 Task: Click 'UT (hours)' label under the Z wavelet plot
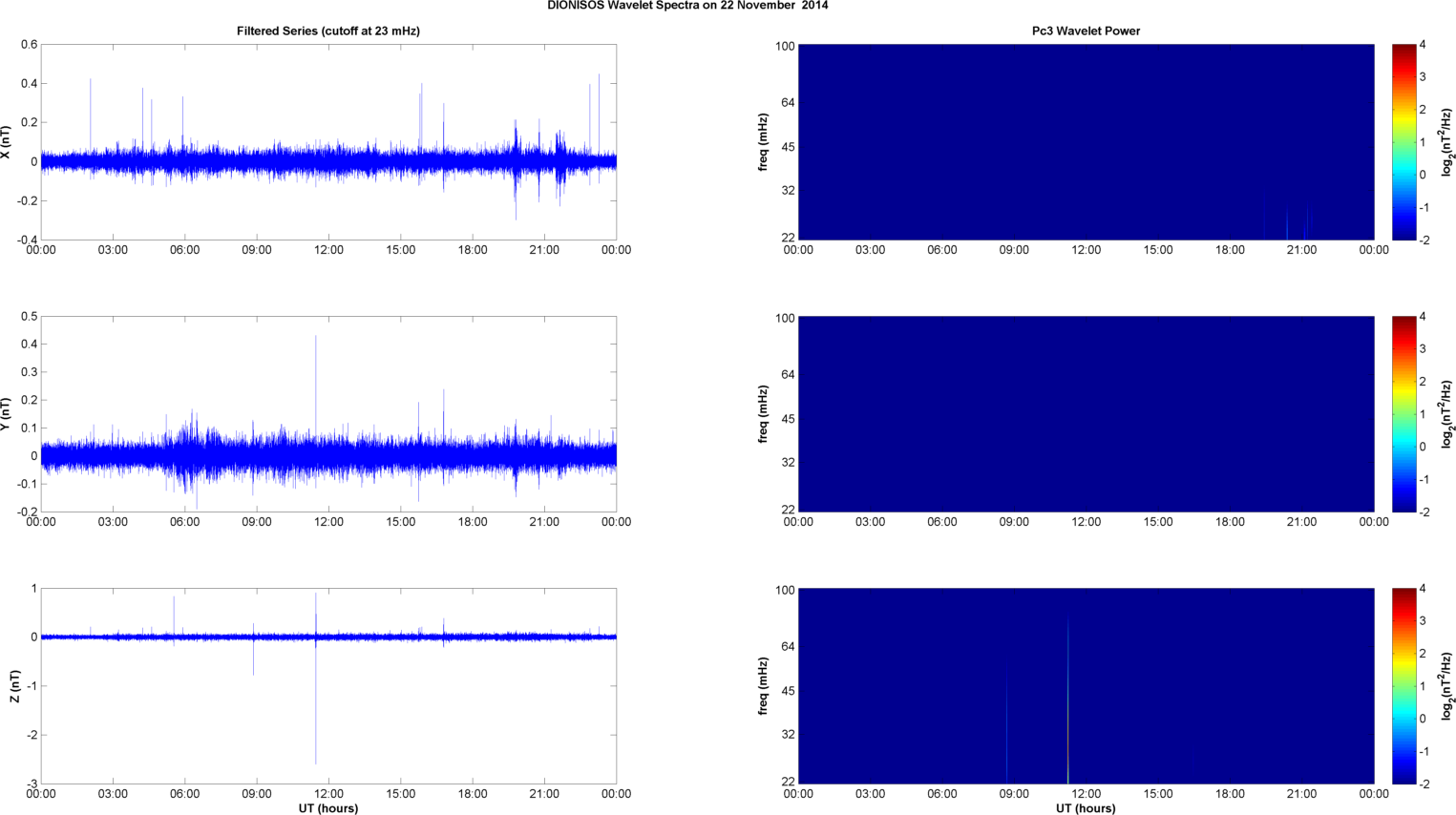pyautogui.click(x=1086, y=808)
